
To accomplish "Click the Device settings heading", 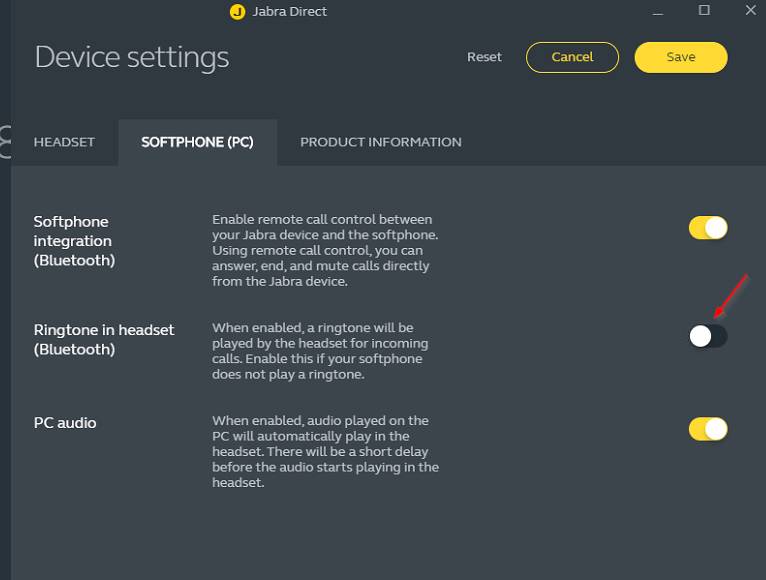I will [x=132, y=58].
